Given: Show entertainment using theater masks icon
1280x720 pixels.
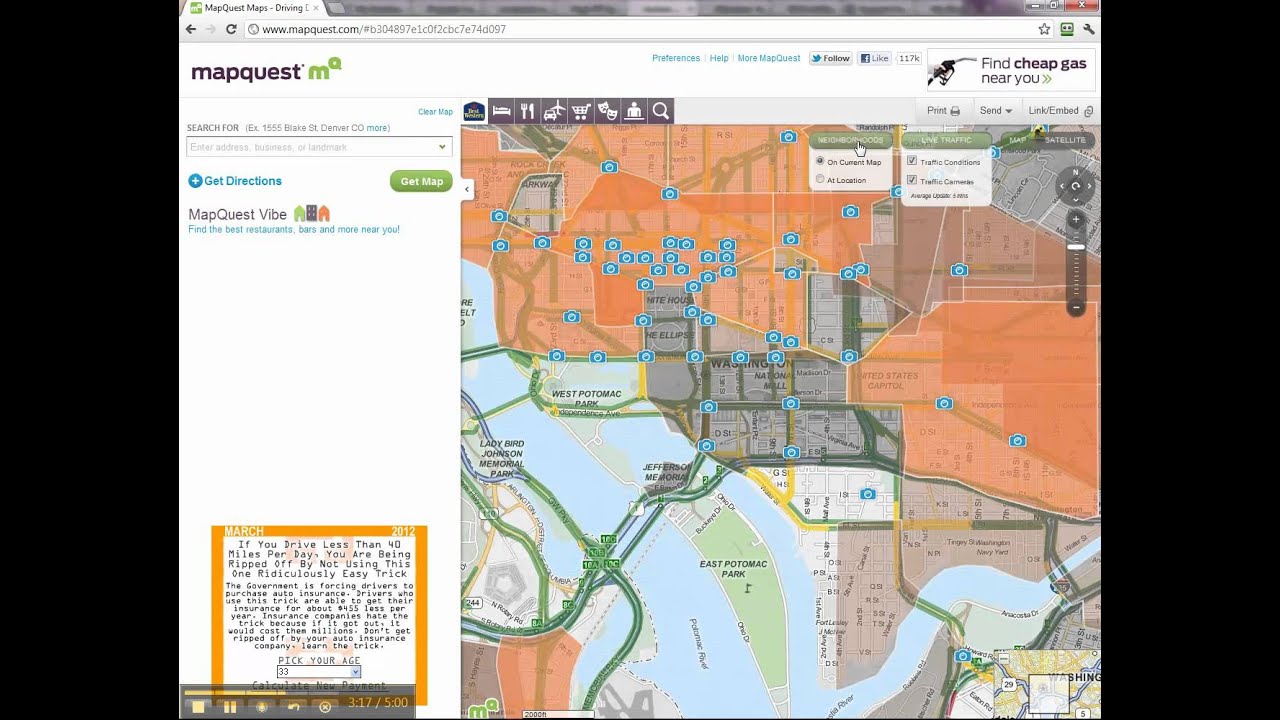Looking at the screenshot, I should tap(607, 111).
